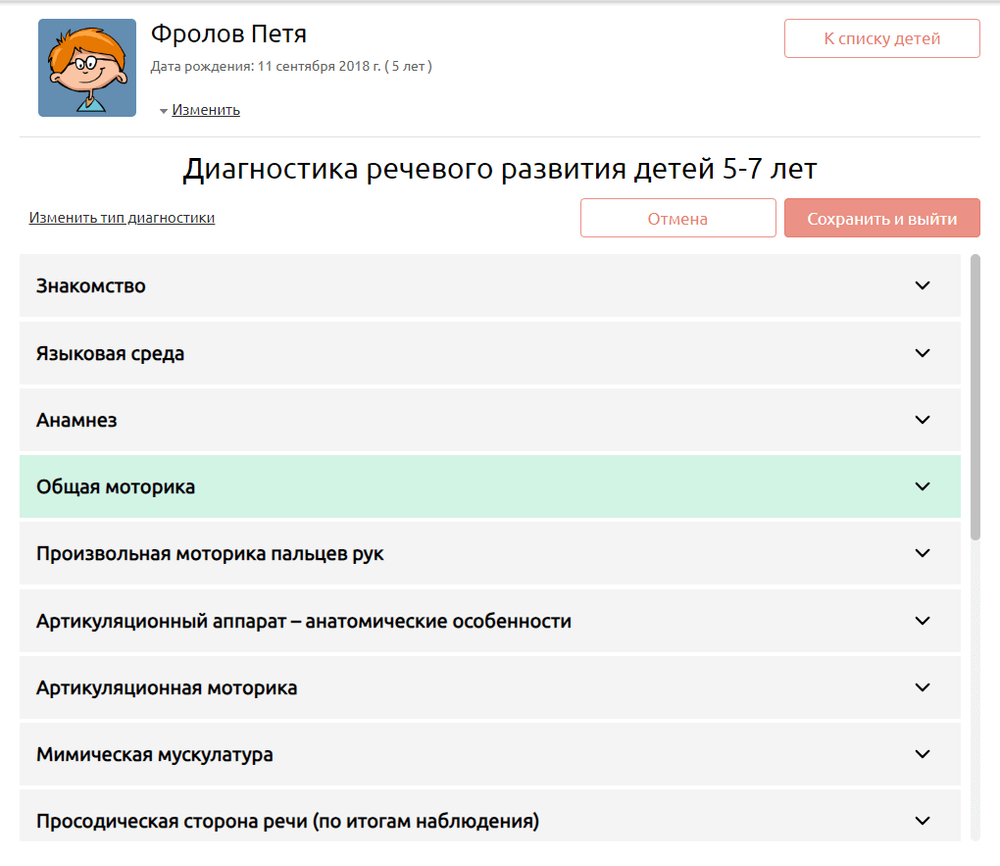Click Сохранить и выйти button

(x=881, y=219)
